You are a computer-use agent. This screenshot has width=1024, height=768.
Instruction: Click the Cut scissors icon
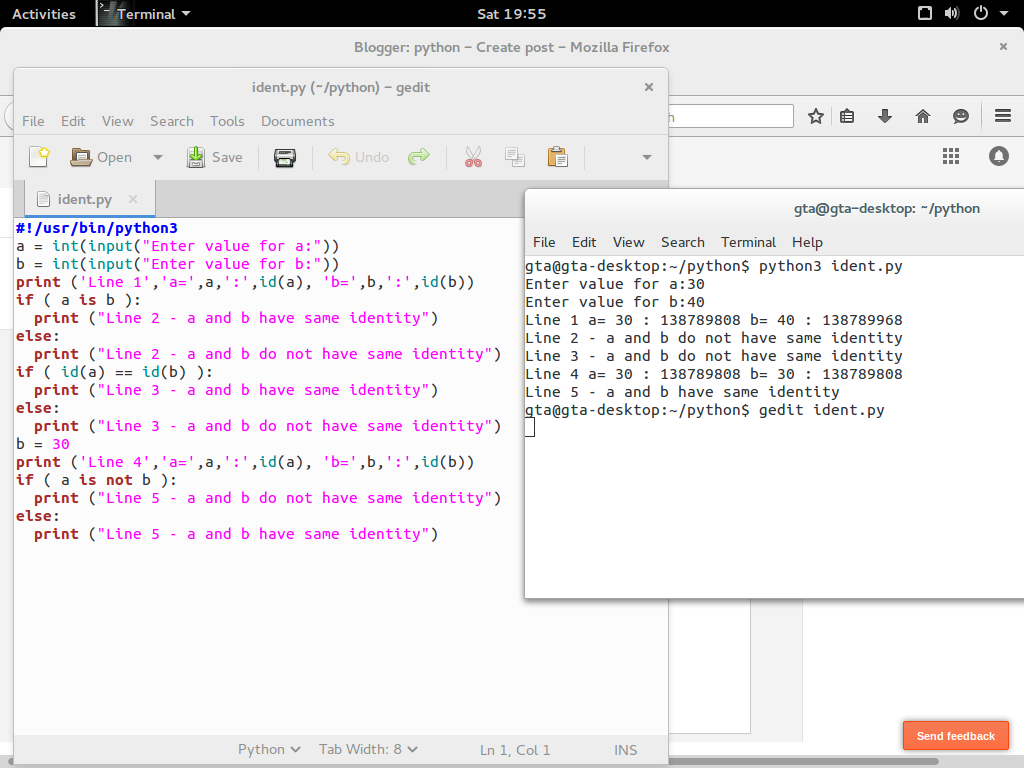pyautogui.click(x=473, y=157)
